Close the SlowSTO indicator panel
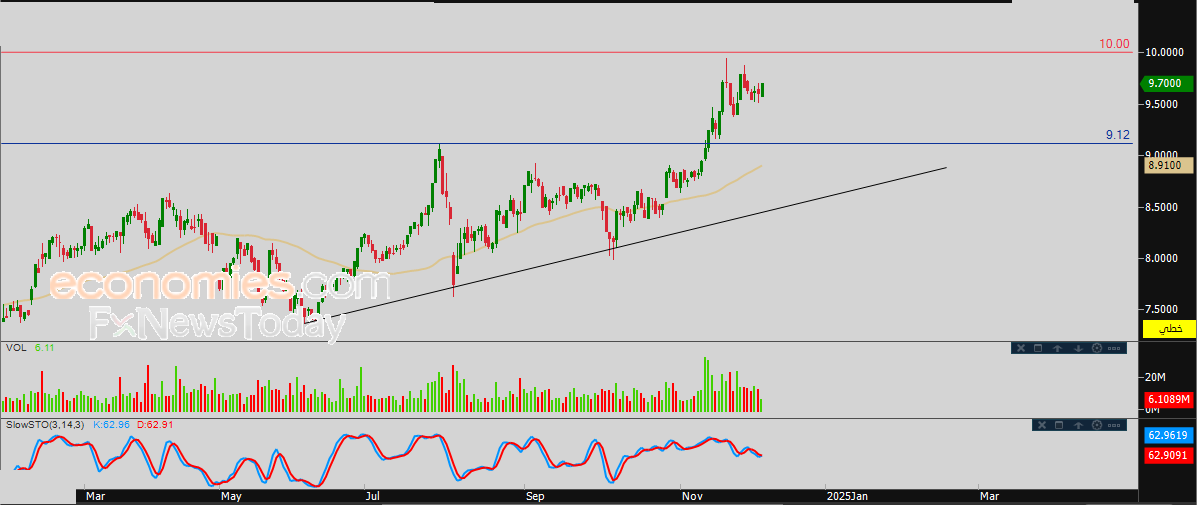Screen dimensions: 1197x505 [1042, 425]
